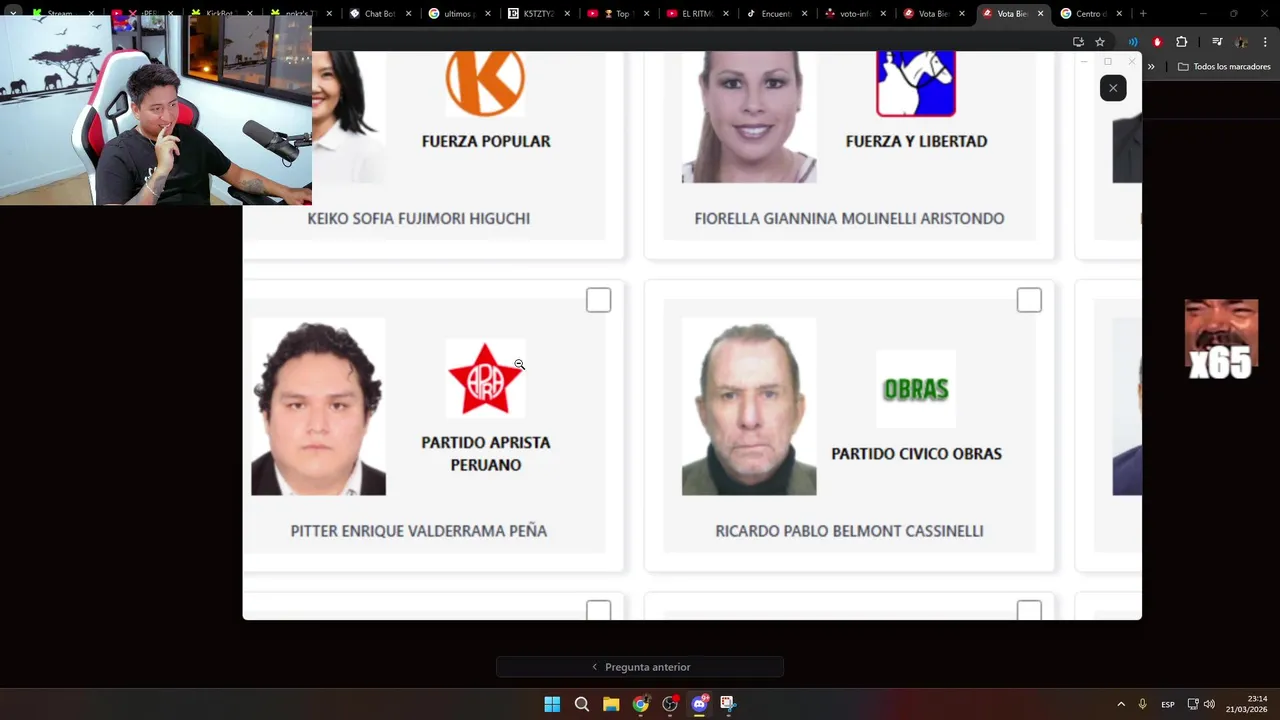
Task: Bookmark this page with the star icon
Action: point(1100,42)
